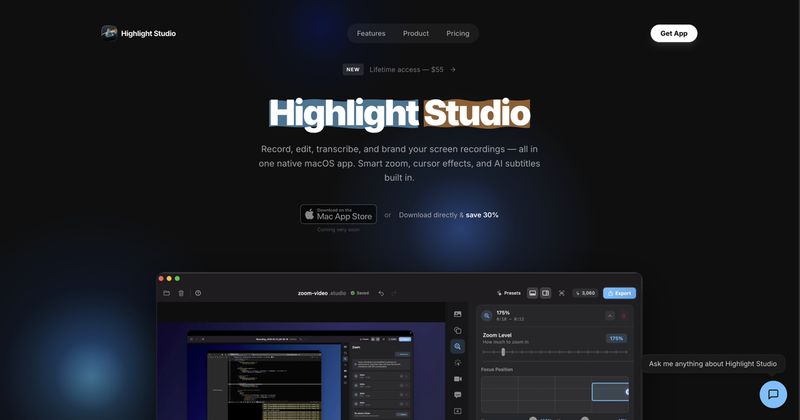Click the redo arrow icon
The image size is (800, 420).
pyautogui.click(x=394, y=293)
